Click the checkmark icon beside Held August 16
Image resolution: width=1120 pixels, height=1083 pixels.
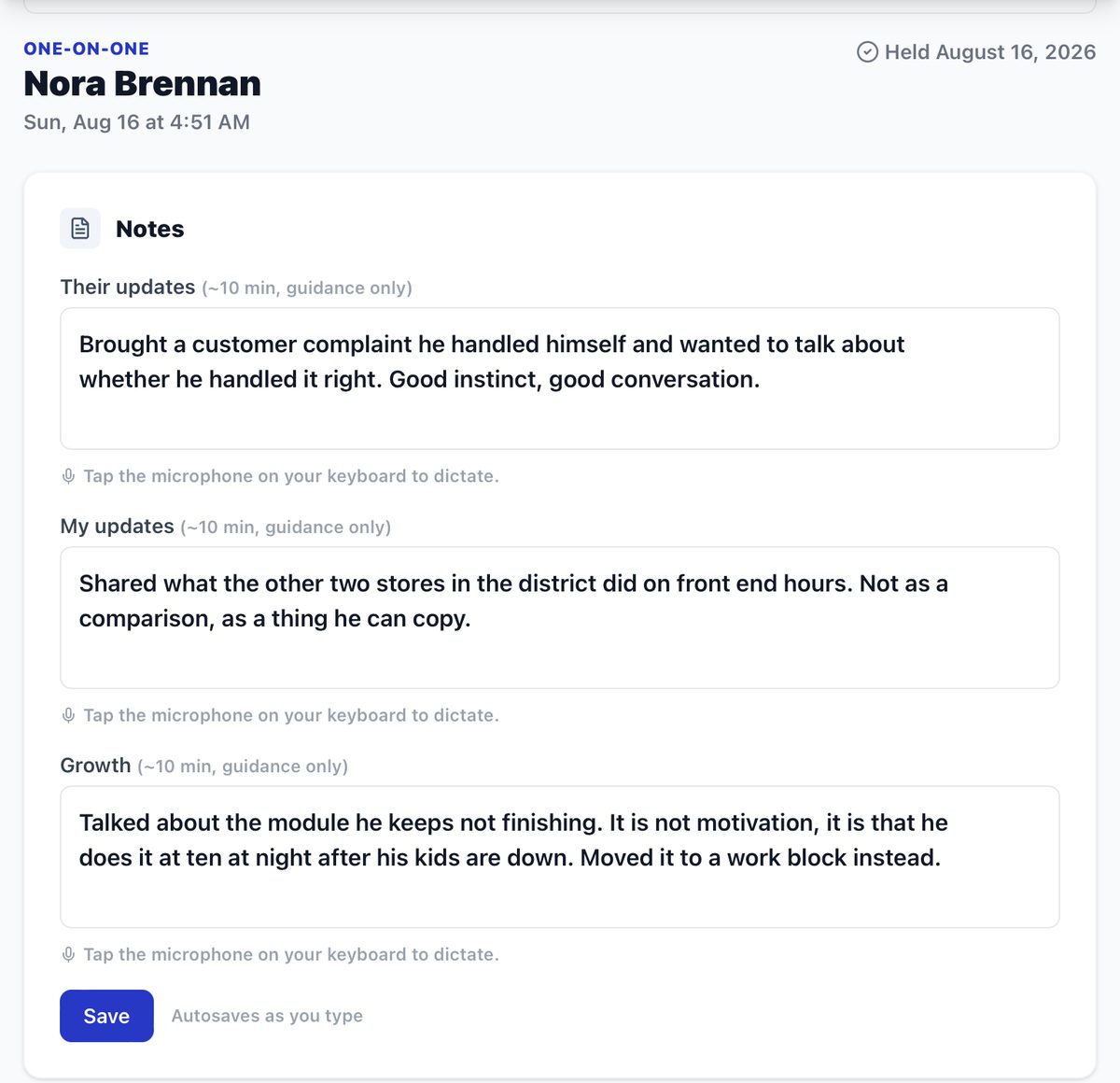point(867,52)
